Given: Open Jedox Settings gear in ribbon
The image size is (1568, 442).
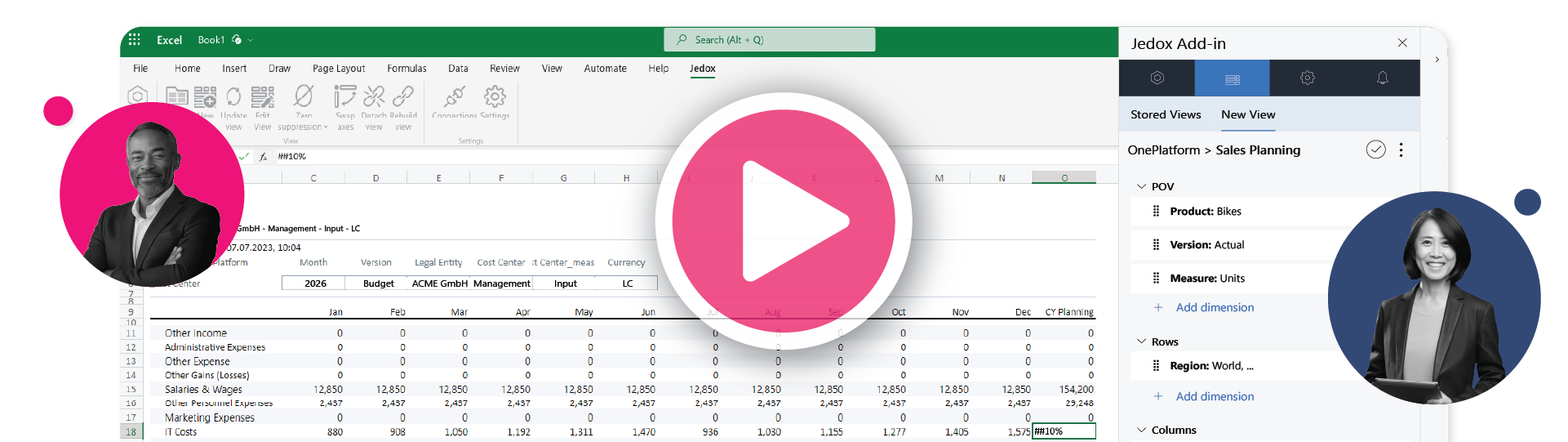Looking at the screenshot, I should 495,96.
